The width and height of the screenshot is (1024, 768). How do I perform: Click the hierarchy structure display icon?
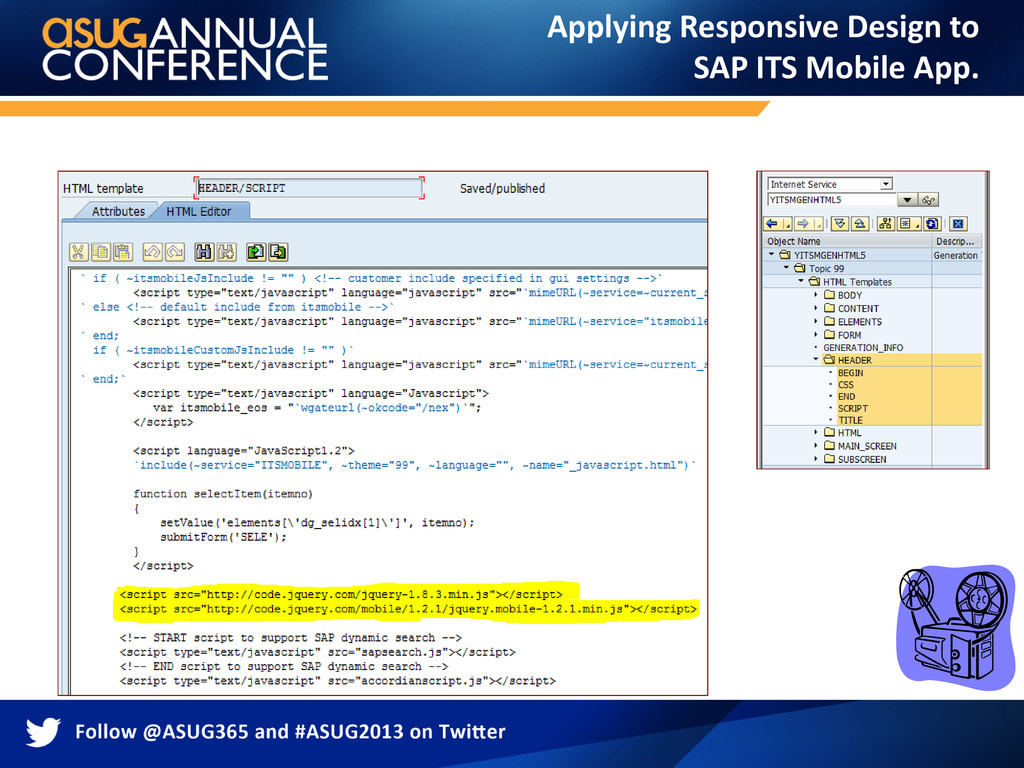[x=886, y=223]
